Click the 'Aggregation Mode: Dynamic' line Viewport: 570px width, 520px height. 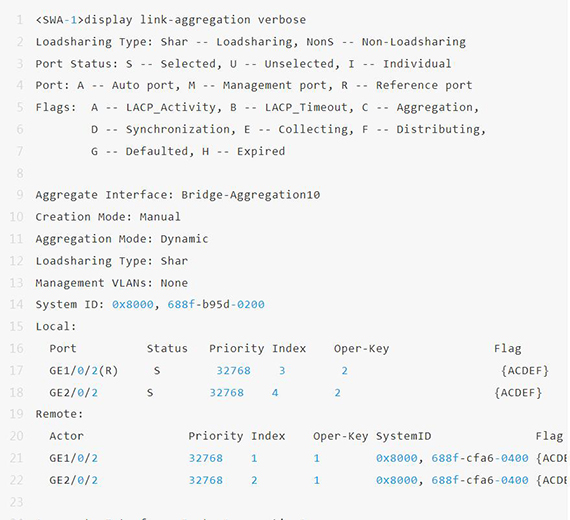tap(122, 239)
